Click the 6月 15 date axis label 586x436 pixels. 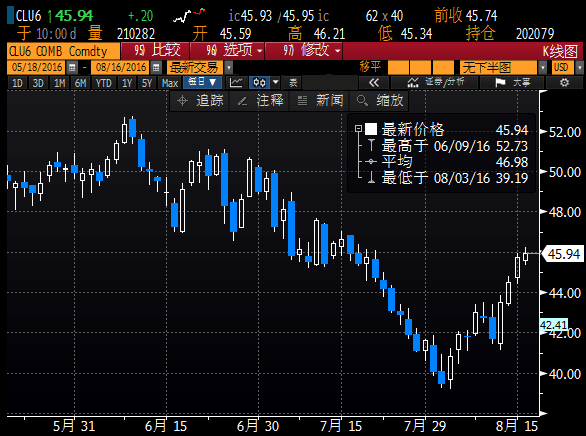[166, 426]
